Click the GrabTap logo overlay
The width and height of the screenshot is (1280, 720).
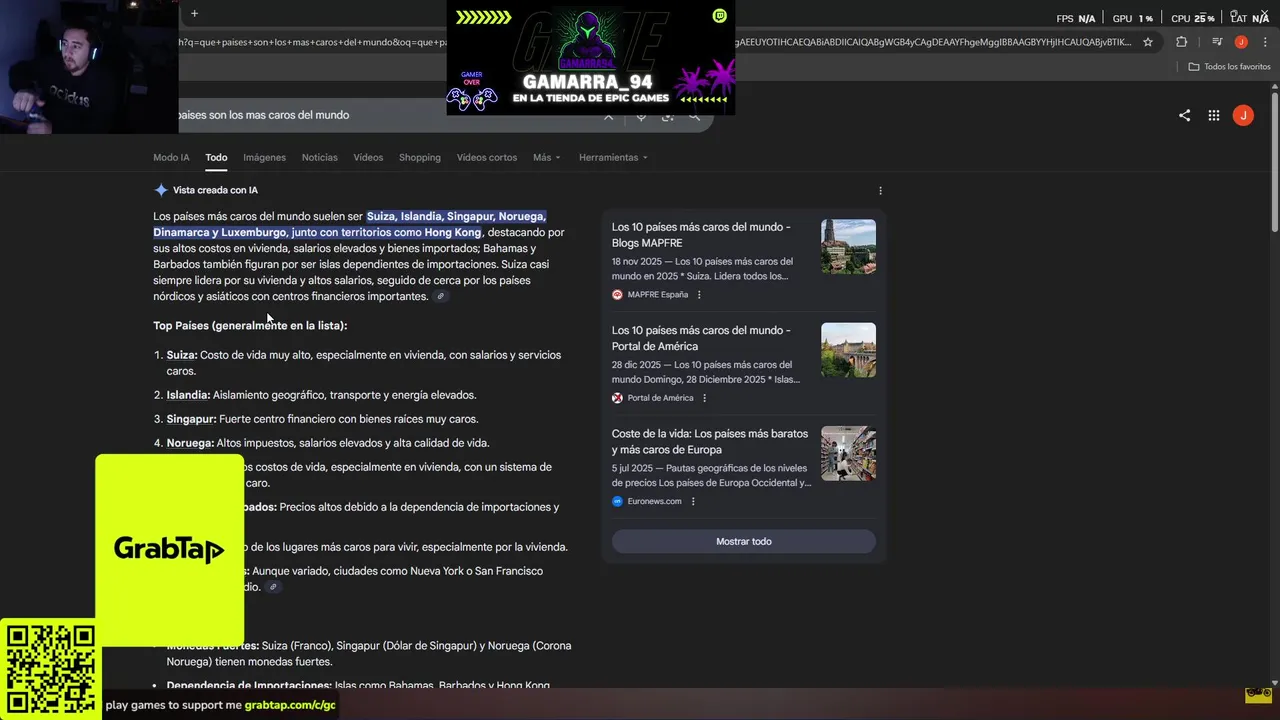click(169, 549)
